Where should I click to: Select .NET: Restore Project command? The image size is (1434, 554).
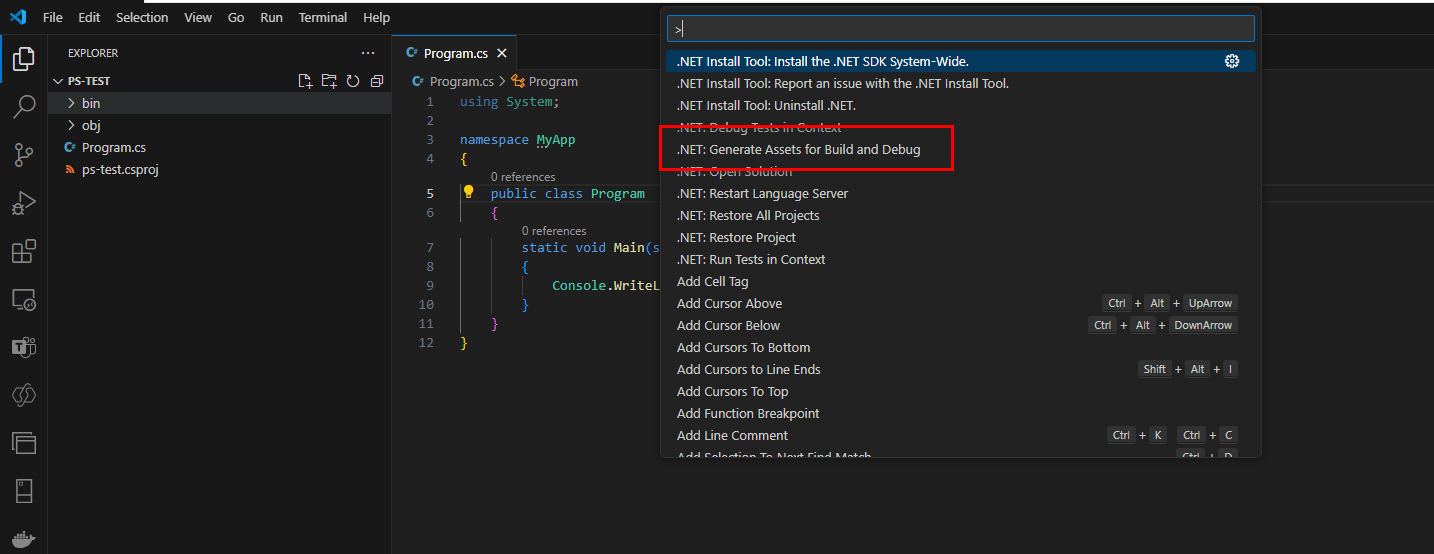[960, 237]
